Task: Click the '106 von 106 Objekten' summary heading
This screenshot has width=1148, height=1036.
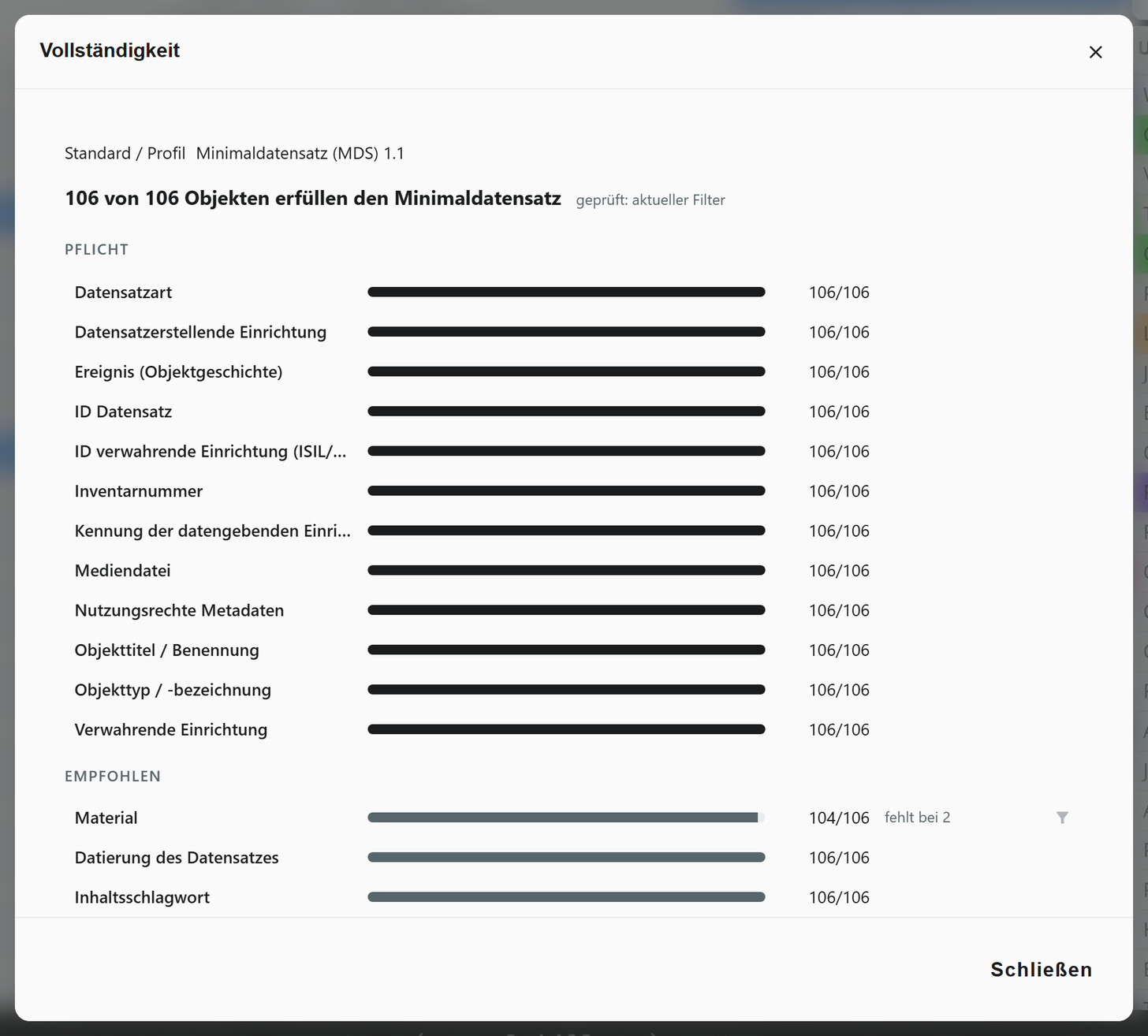Action: tap(313, 198)
